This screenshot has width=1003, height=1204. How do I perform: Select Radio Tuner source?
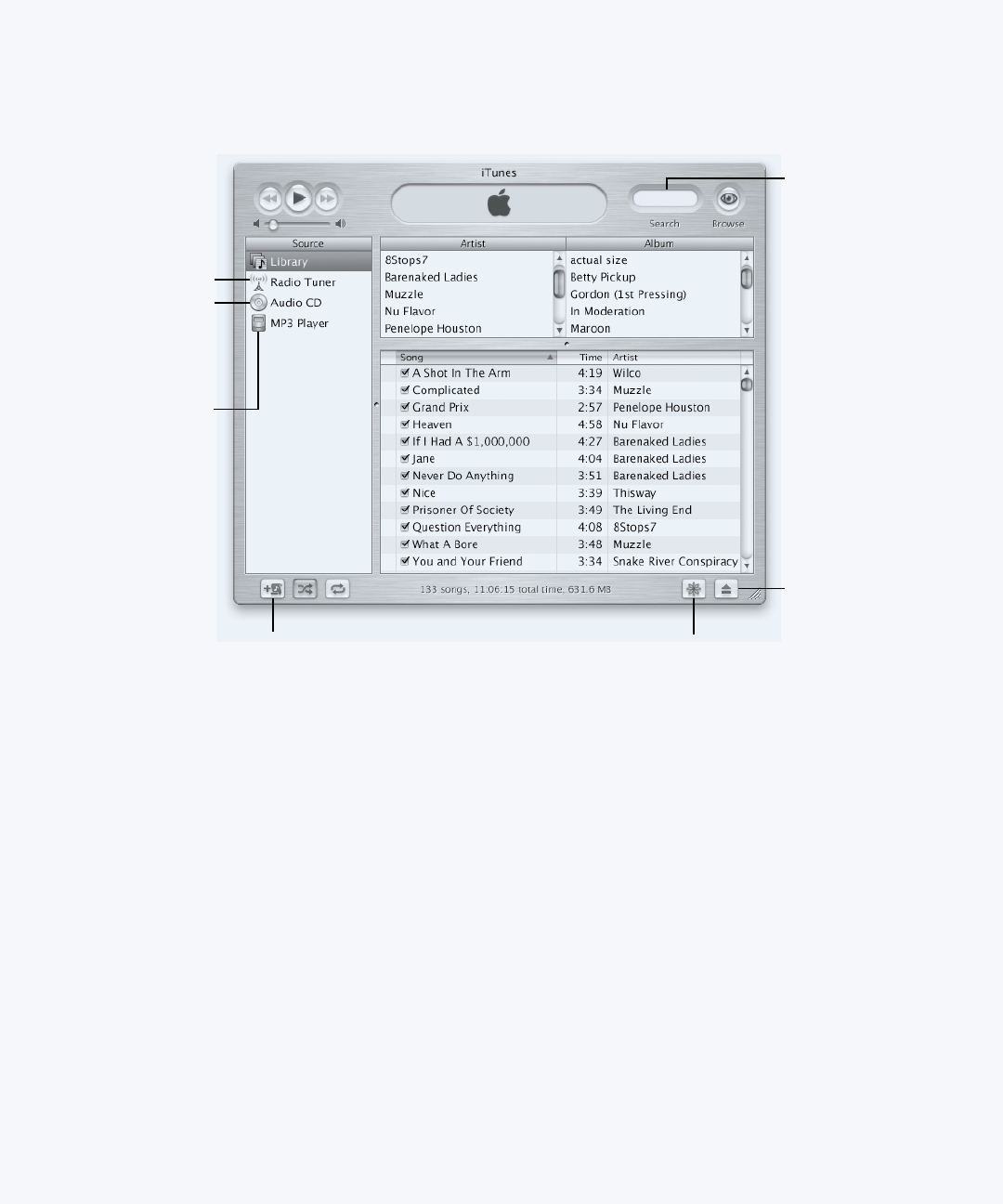click(308, 282)
